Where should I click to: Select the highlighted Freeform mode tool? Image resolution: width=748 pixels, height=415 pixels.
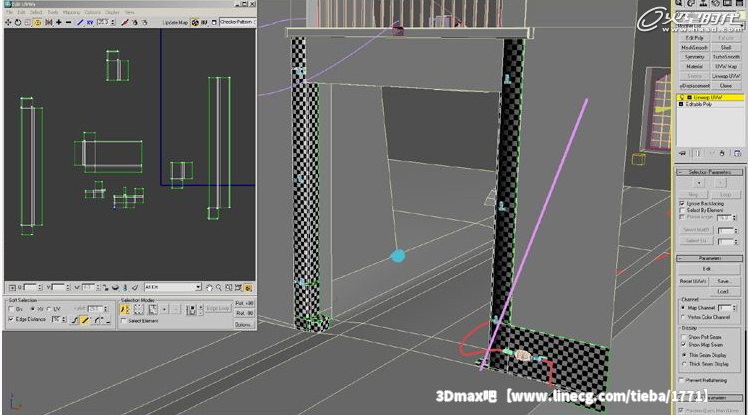click(x=38, y=22)
